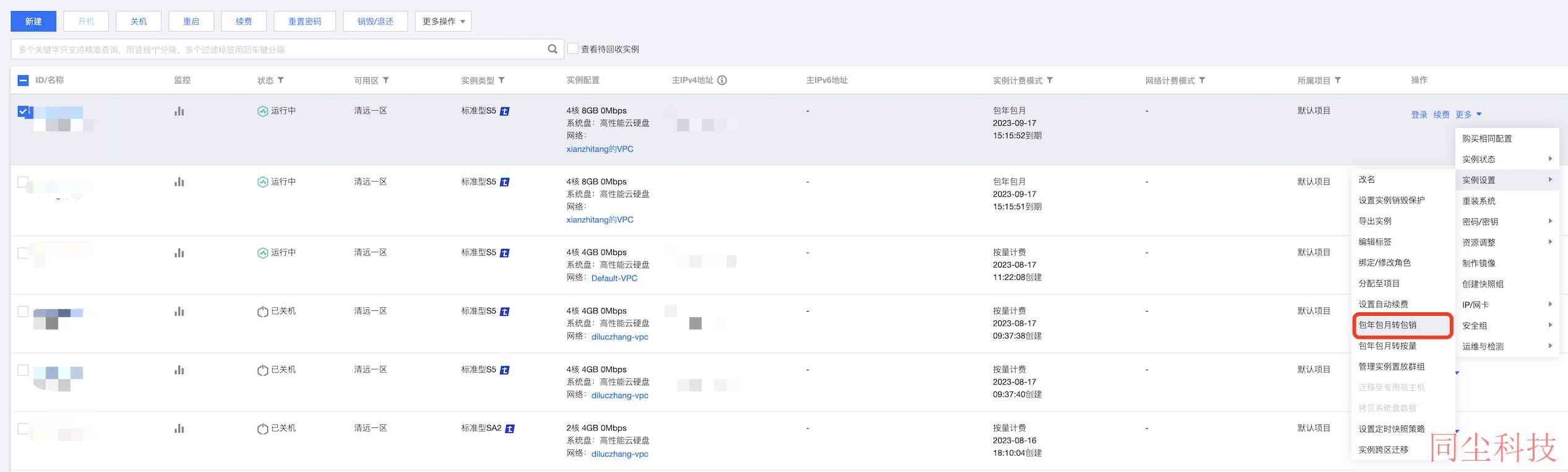This screenshot has width=1568, height=472.
Task: Check the Default-VPC instance row checkbox
Action: [23, 253]
